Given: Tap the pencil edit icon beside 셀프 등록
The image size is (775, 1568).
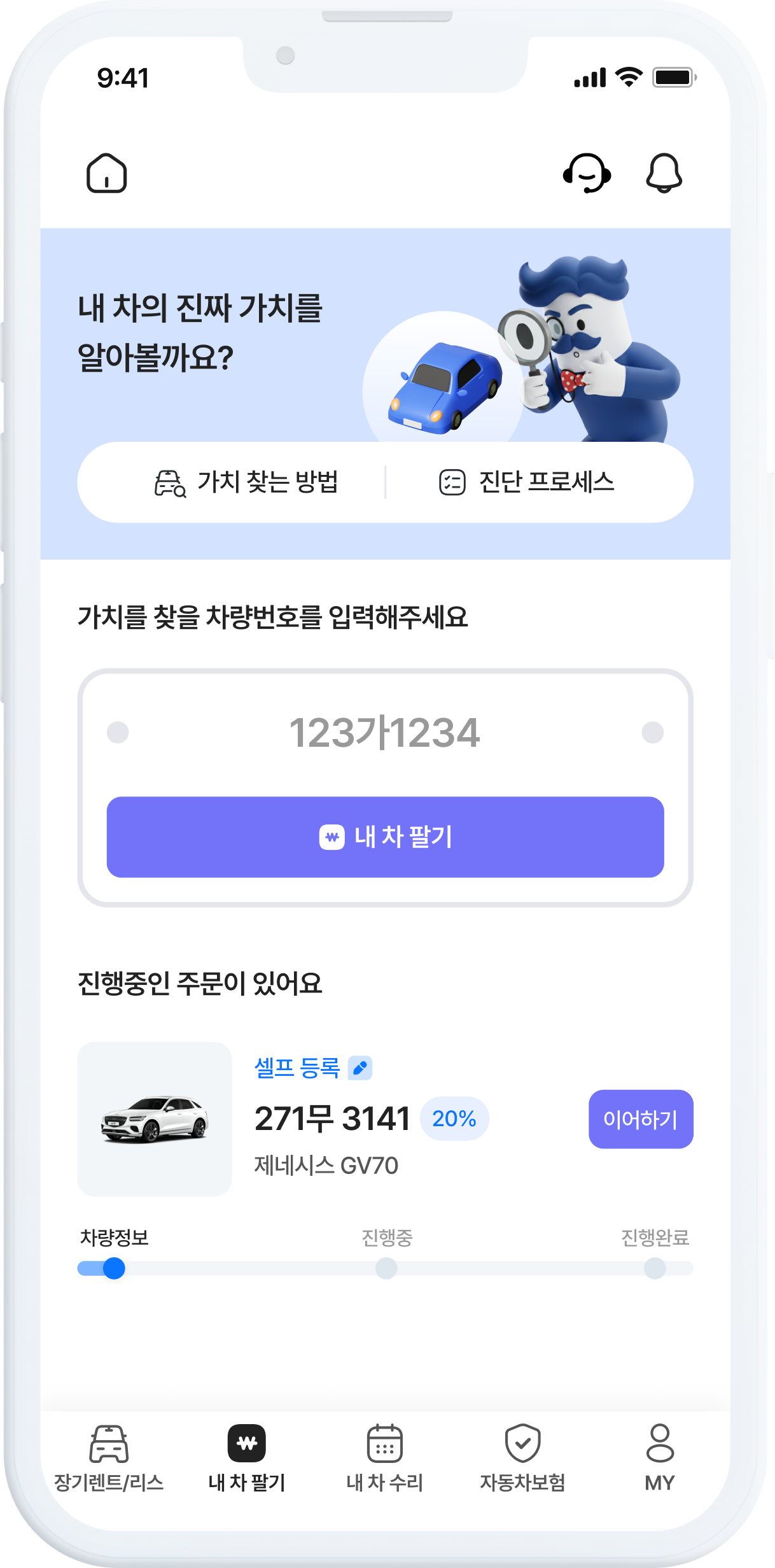Looking at the screenshot, I should [360, 1068].
